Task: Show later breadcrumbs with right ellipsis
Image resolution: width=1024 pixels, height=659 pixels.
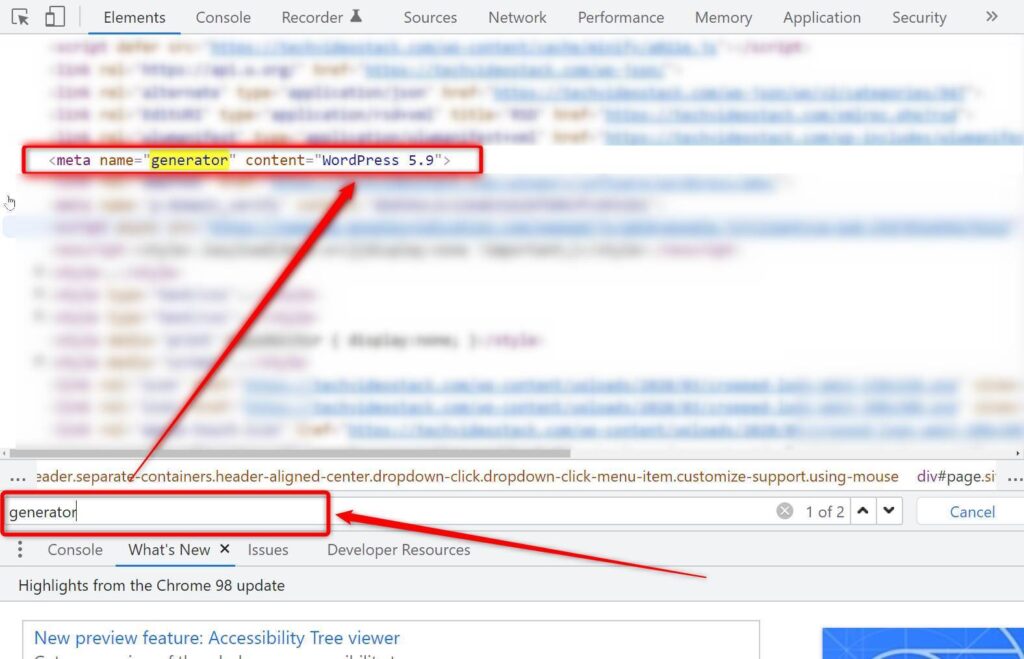Action: (x=1015, y=479)
